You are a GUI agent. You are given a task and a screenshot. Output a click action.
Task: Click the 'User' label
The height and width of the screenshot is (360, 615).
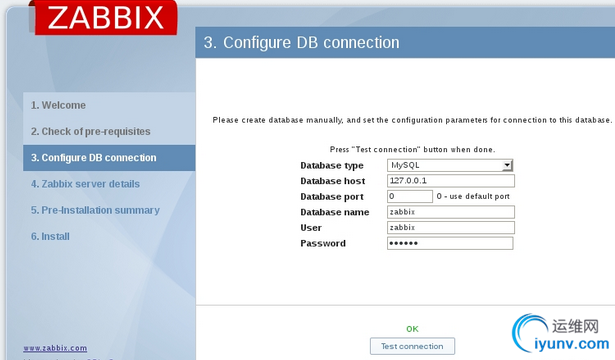[311, 228]
